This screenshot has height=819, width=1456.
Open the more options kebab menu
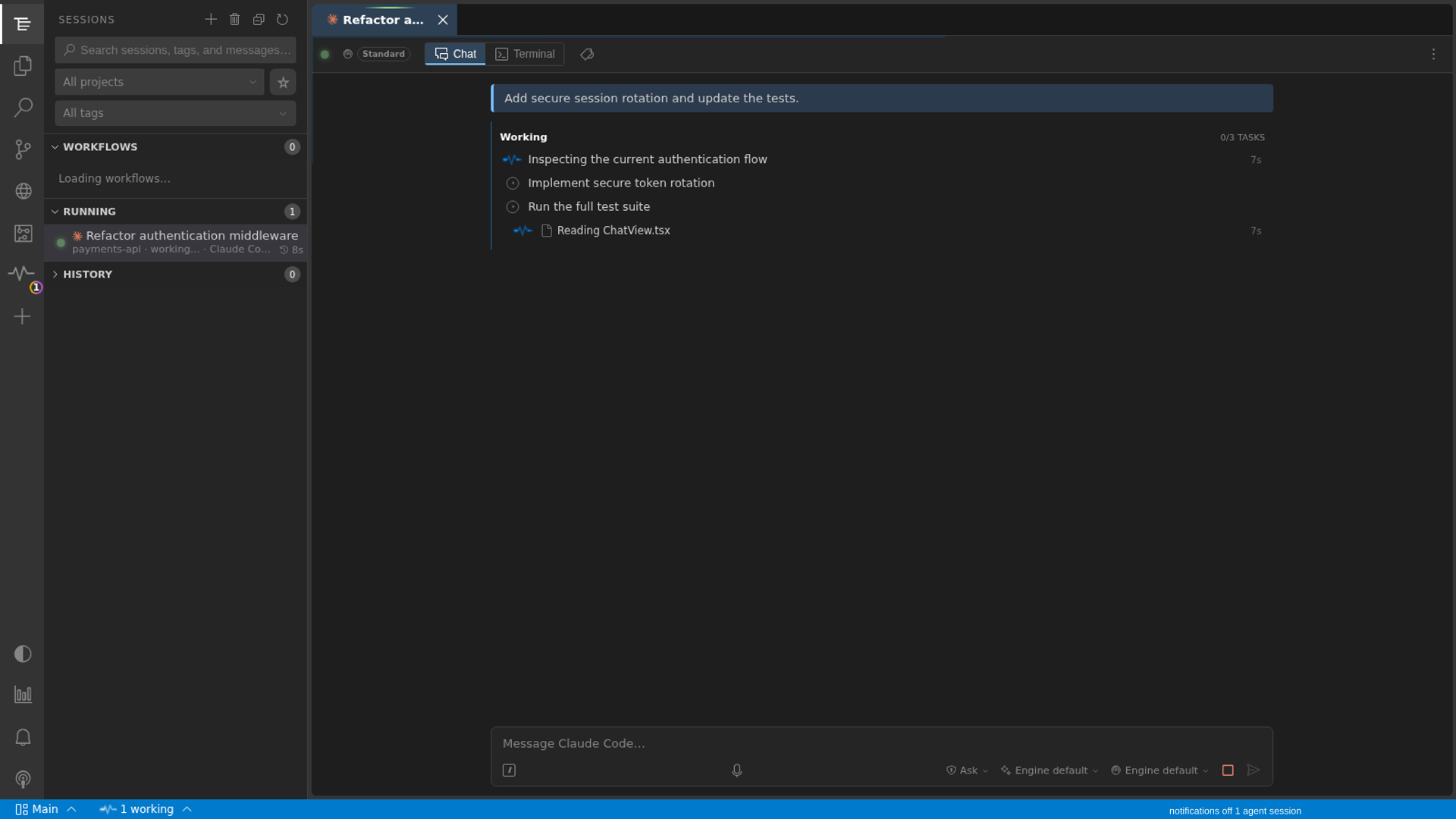[1433, 54]
